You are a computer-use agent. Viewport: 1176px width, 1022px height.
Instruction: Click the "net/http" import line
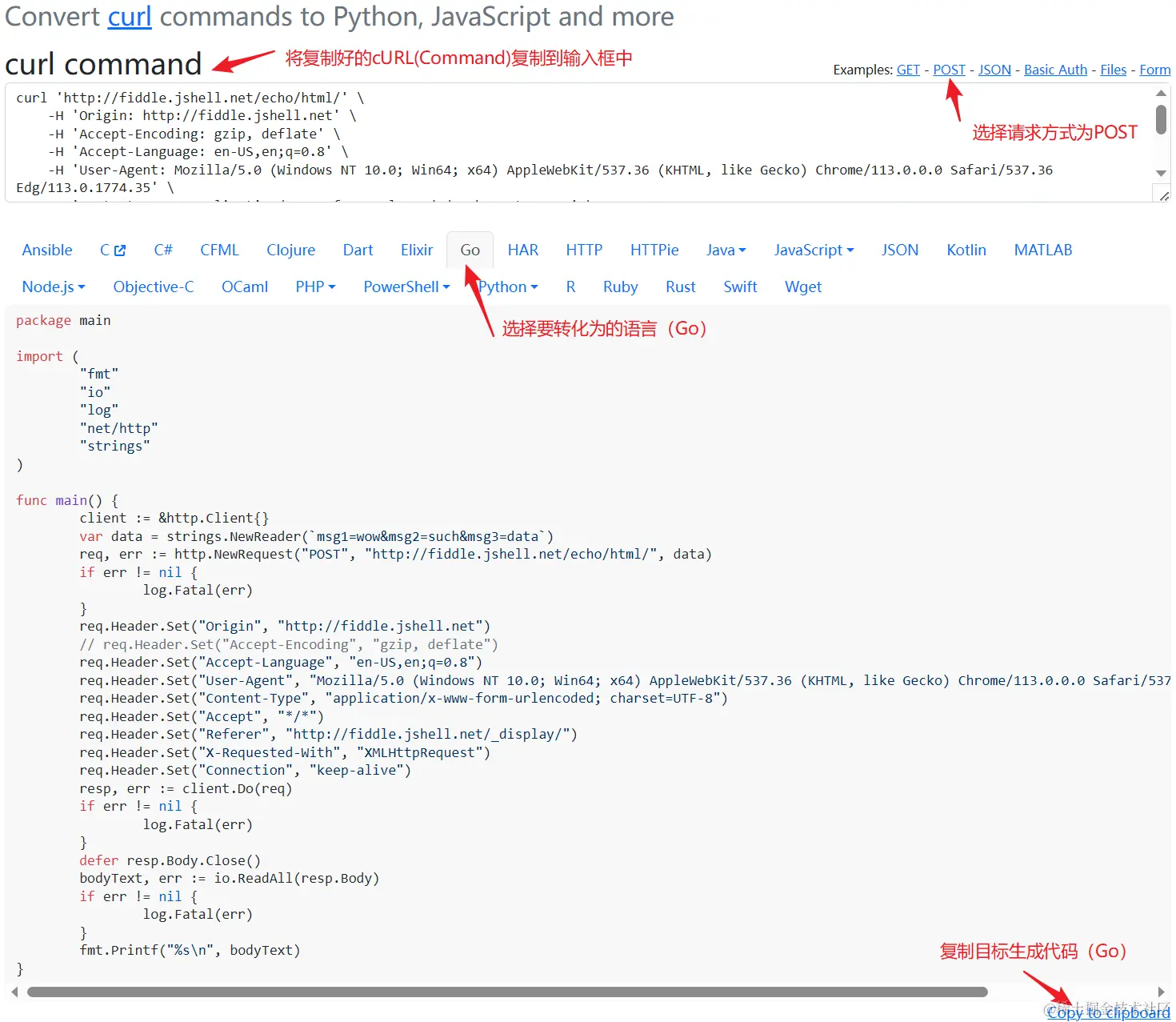click(118, 429)
